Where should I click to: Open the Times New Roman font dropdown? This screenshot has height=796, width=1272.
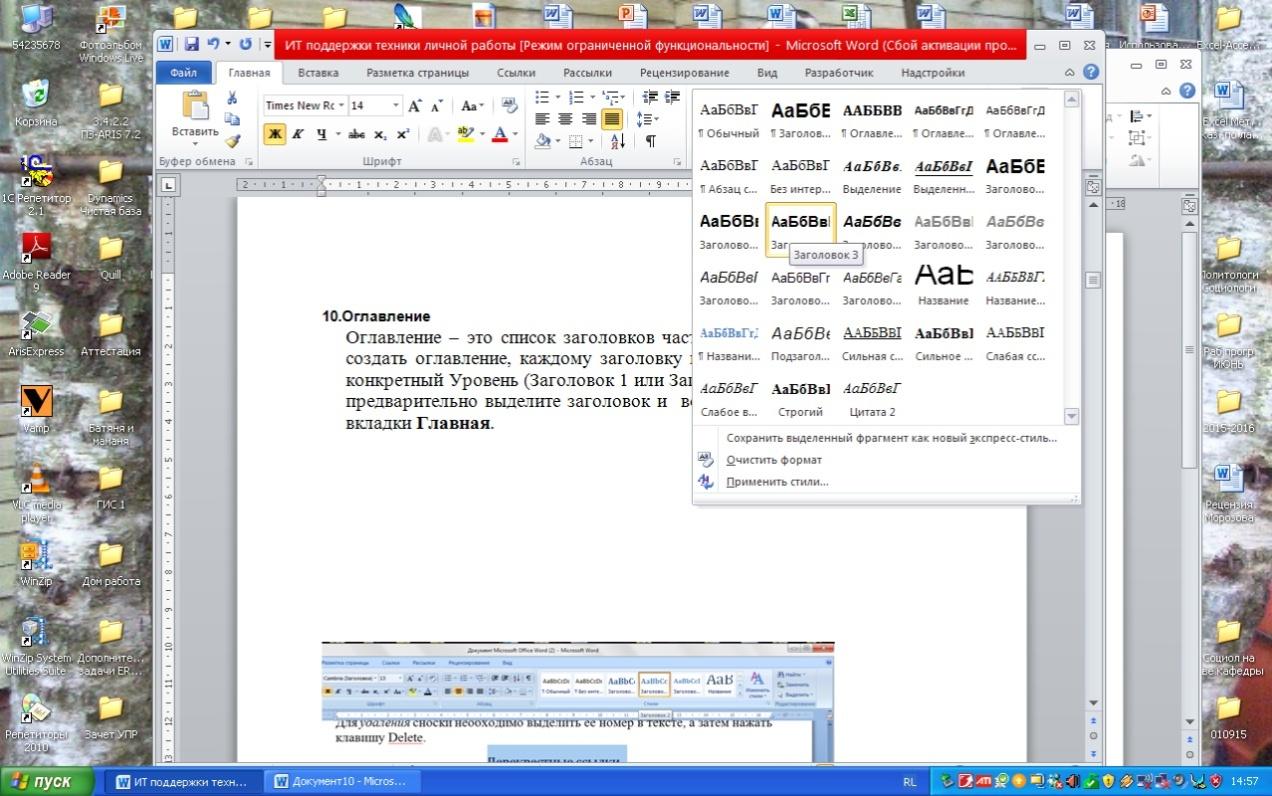pyautogui.click(x=341, y=106)
